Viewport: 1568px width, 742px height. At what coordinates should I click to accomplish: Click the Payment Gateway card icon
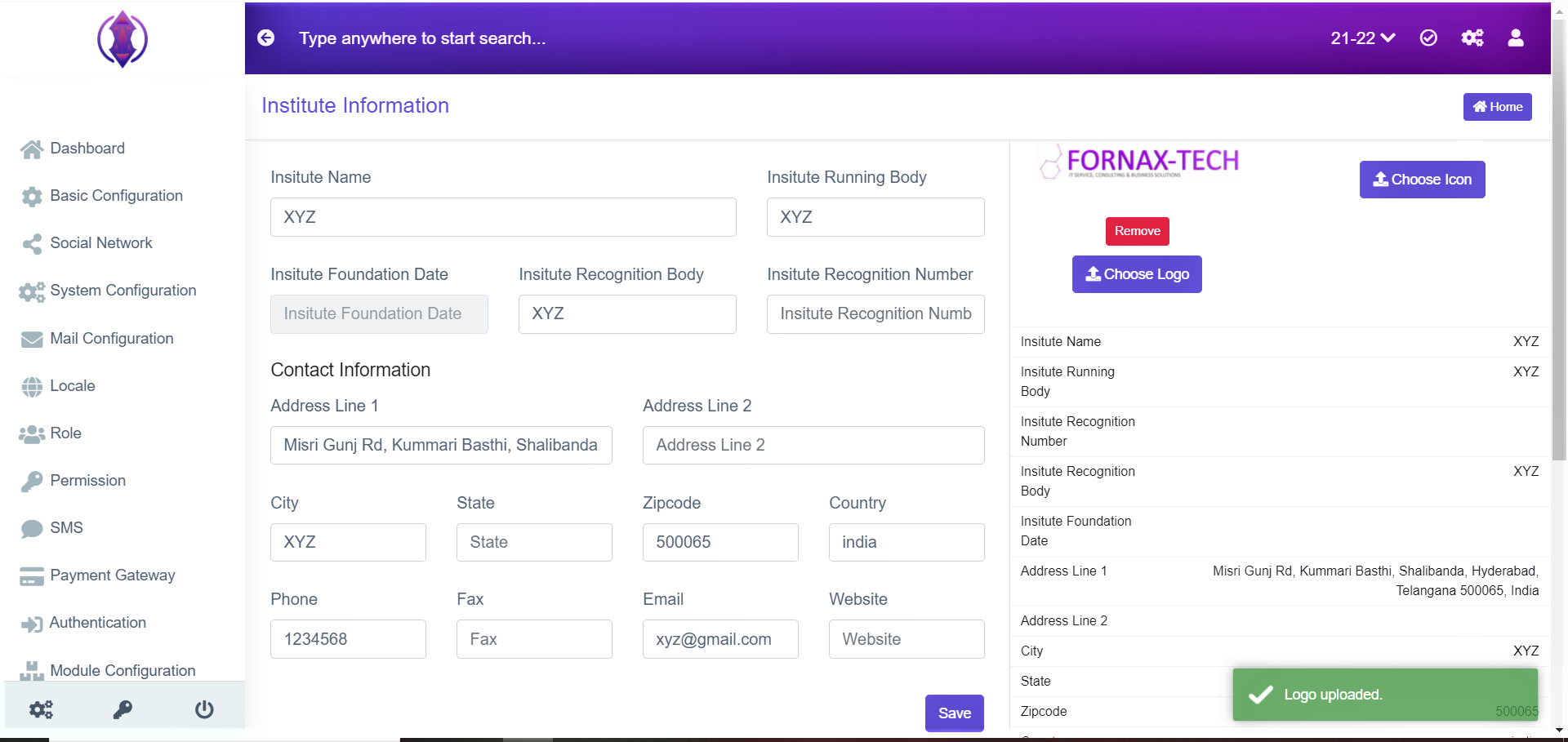(32, 576)
